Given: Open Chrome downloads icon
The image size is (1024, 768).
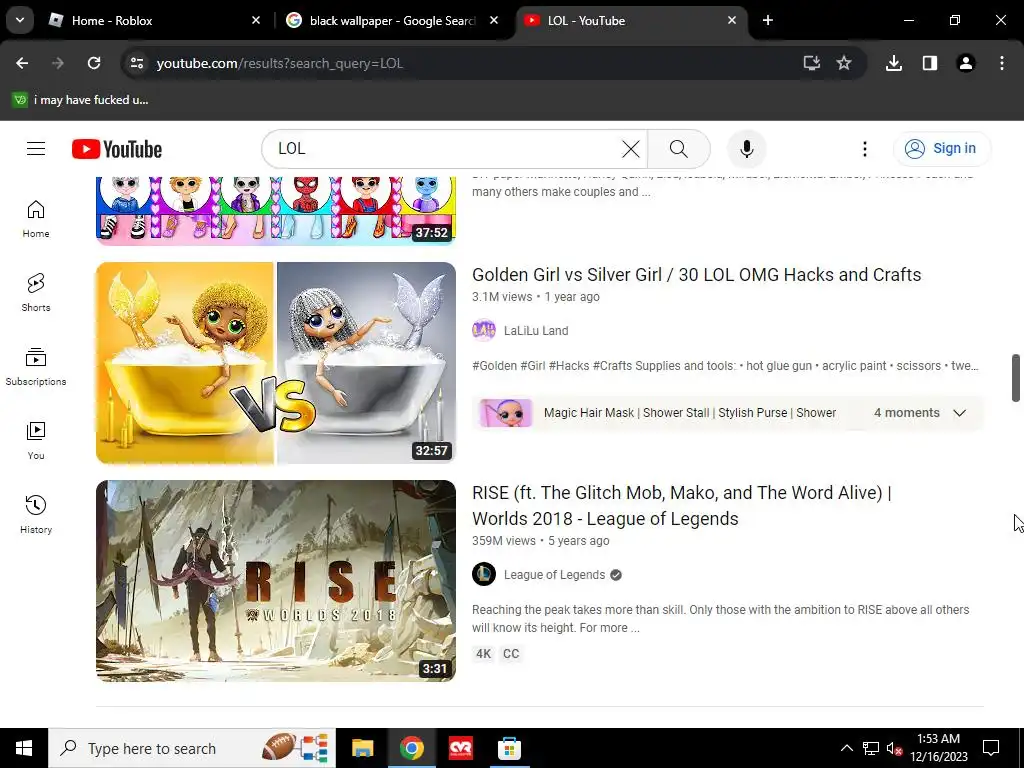Looking at the screenshot, I should point(894,63).
